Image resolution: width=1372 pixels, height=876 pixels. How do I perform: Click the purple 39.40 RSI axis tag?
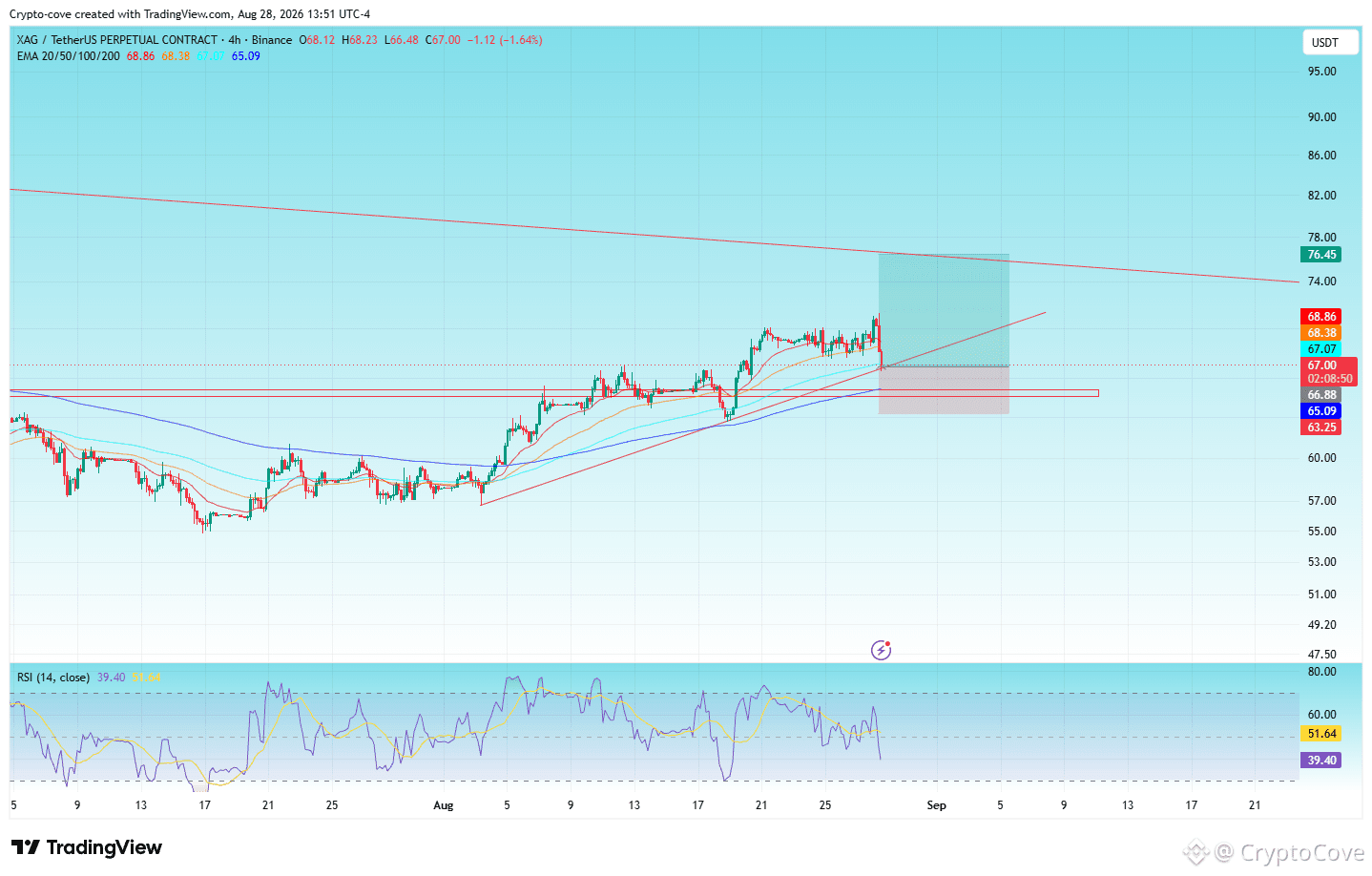pos(1321,761)
